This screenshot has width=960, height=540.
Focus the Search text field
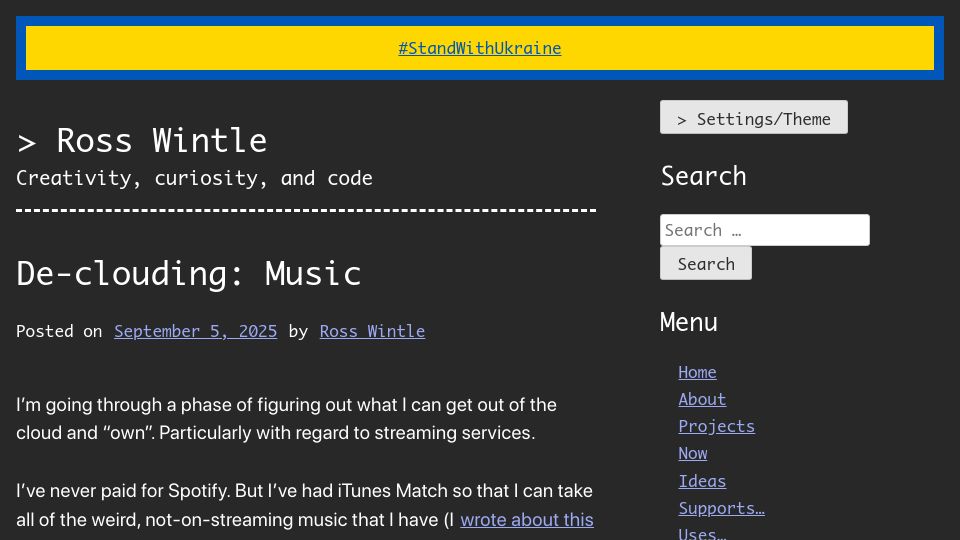pyautogui.click(x=765, y=230)
